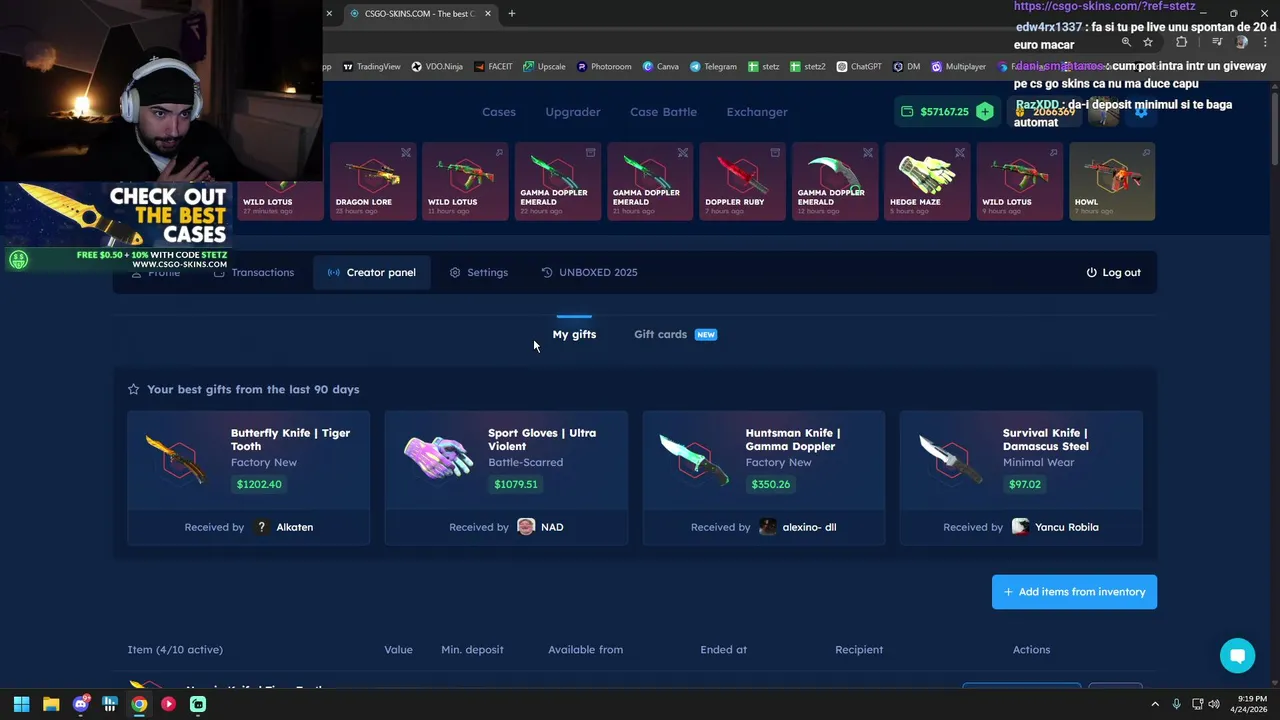Viewport: 1280px width, 720px height.
Task: Open the Photoroom bookmark
Action: pyautogui.click(x=604, y=67)
